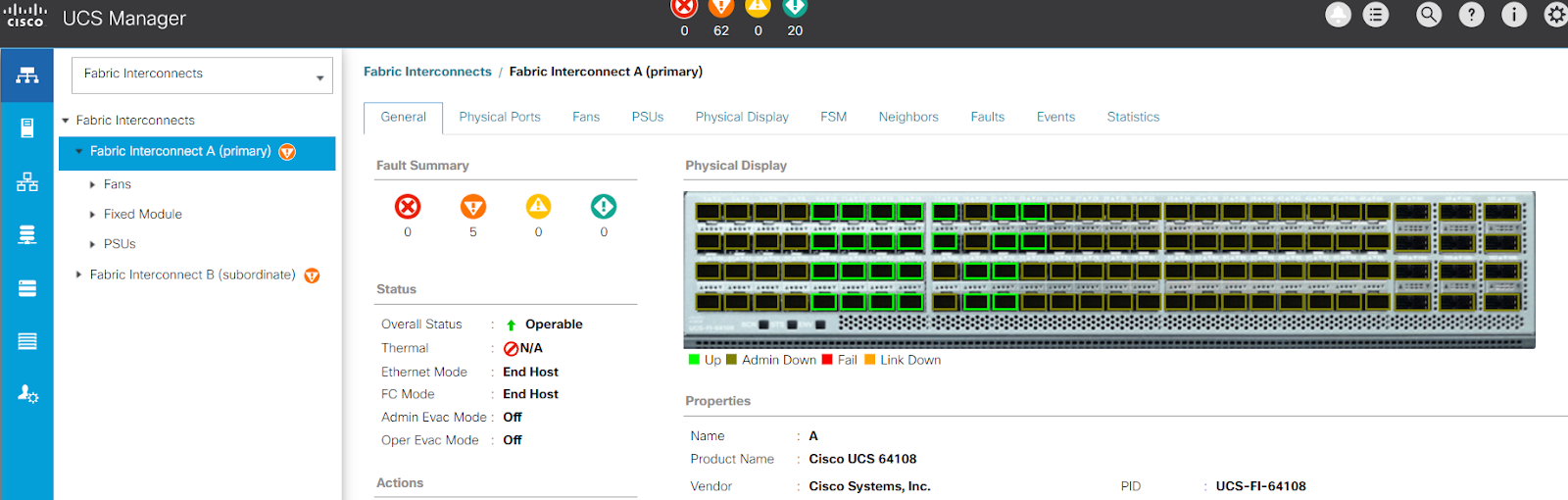The width and height of the screenshot is (1568, 500).
Task: Click the Admin Down legend swatch
Action: [731, 360]
